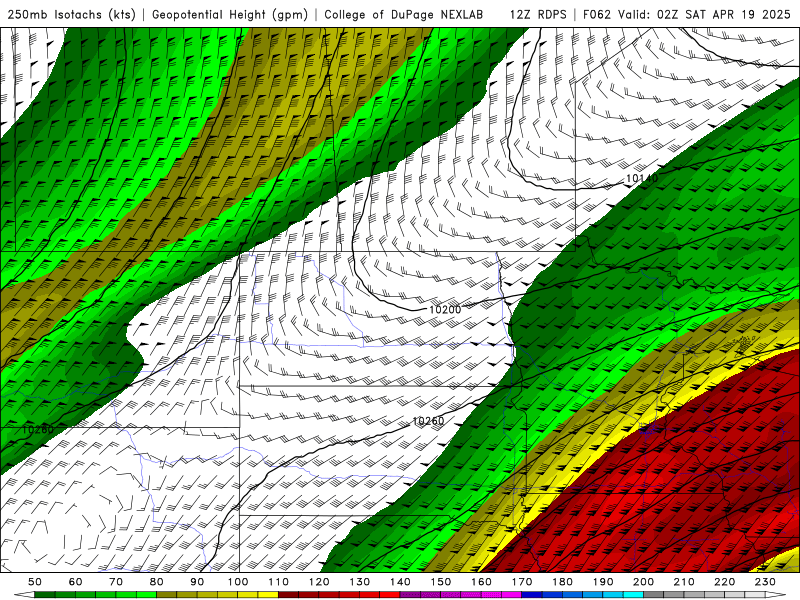Click the 10260 contour label at left edge

[x=38, y=430]
